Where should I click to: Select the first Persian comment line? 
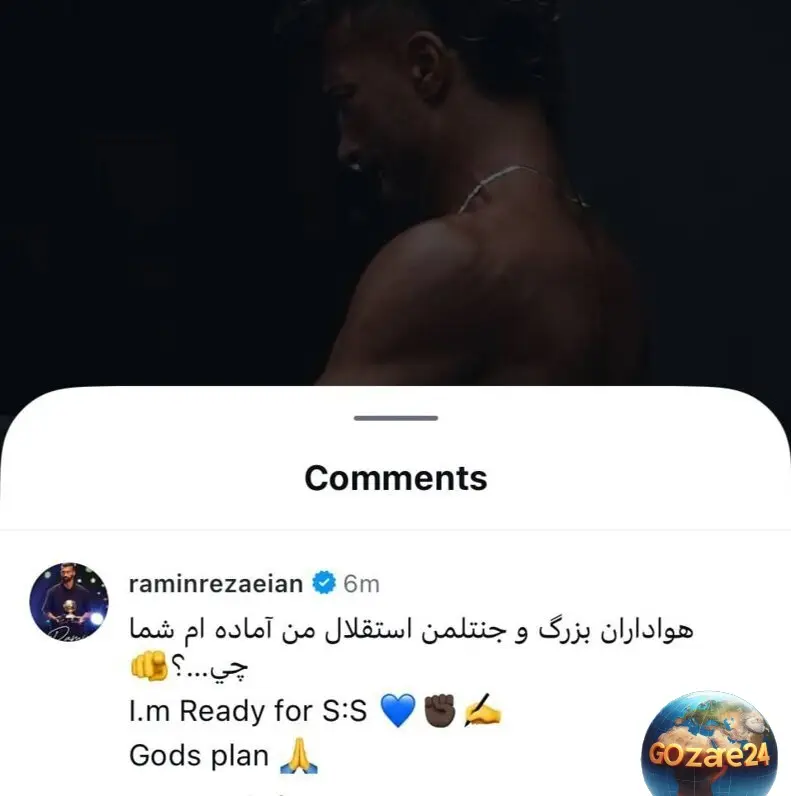pos(411,629)
